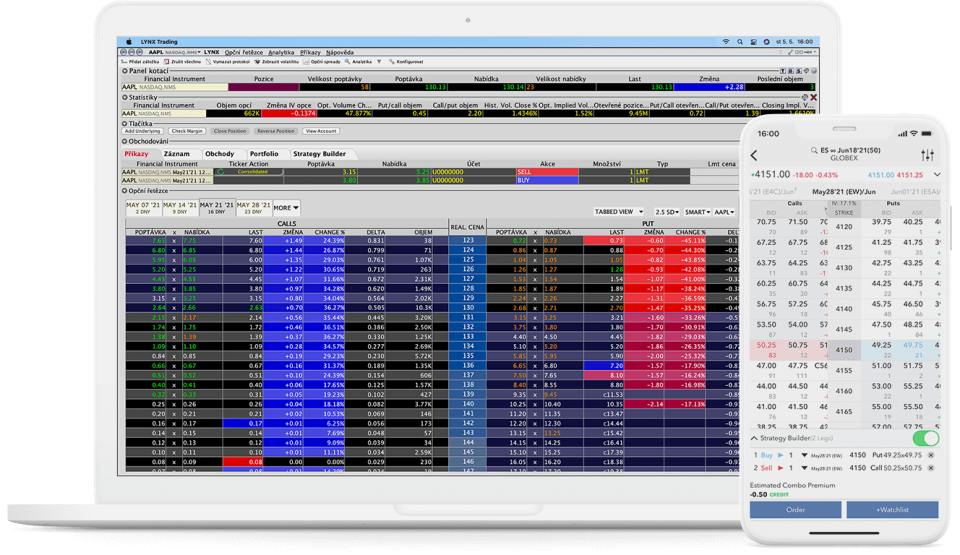Tap the phone Order button
960x555 pixels.
coord(795,510)
